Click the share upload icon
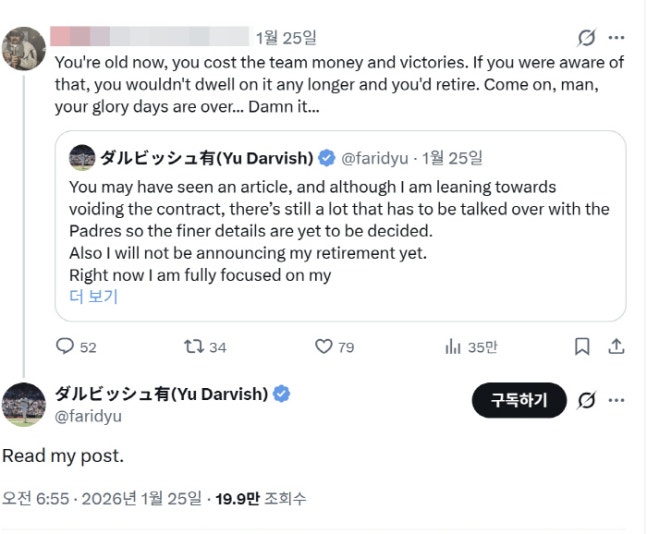This screenshot has width=647, height=534. pos(616,346)
